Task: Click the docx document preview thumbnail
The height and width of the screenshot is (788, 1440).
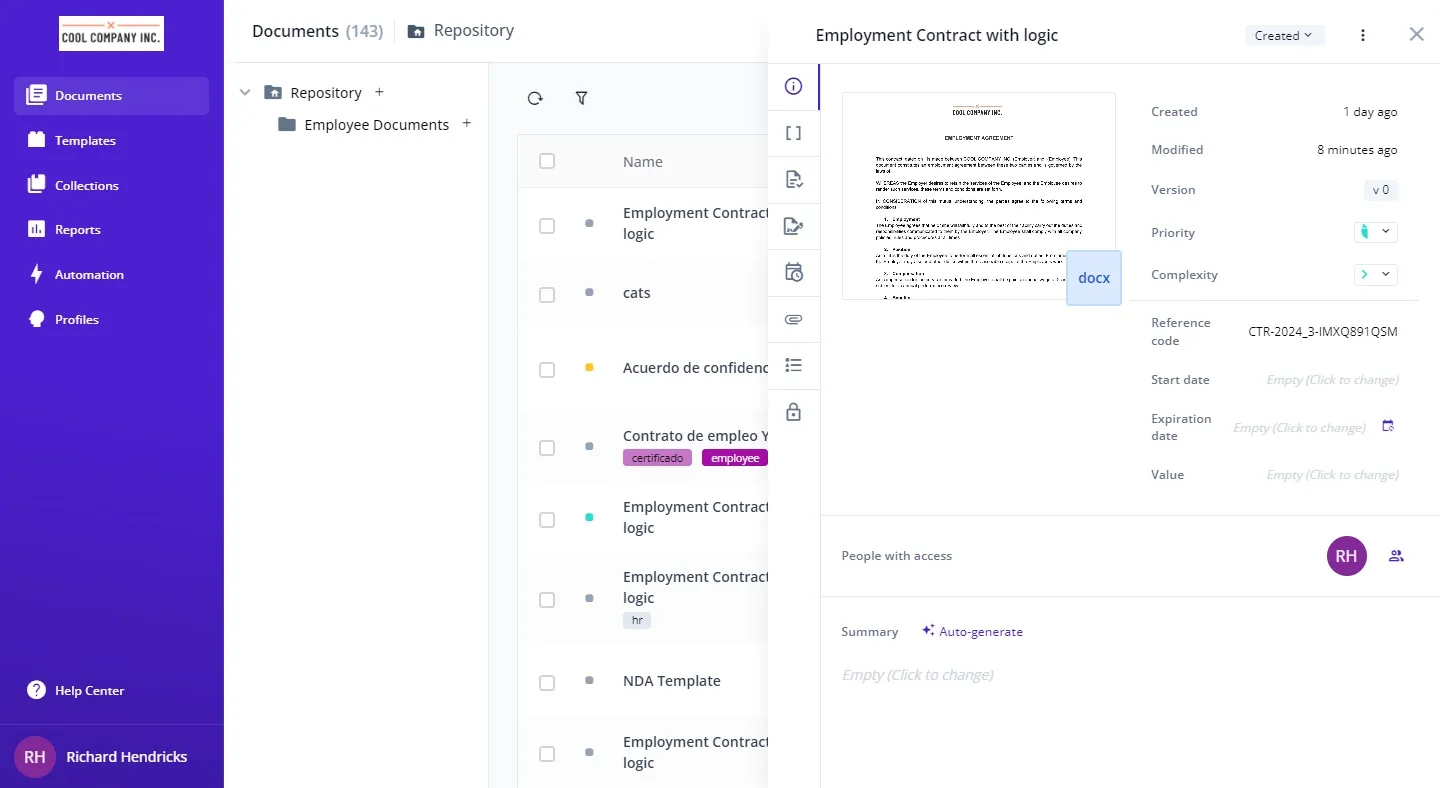Action: pos(977,196)
